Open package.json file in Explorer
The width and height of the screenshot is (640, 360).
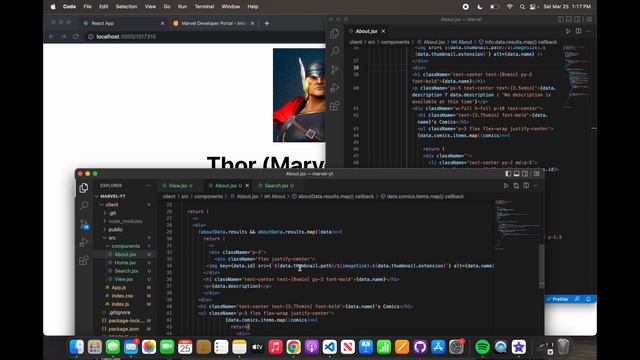click(123, 329)
